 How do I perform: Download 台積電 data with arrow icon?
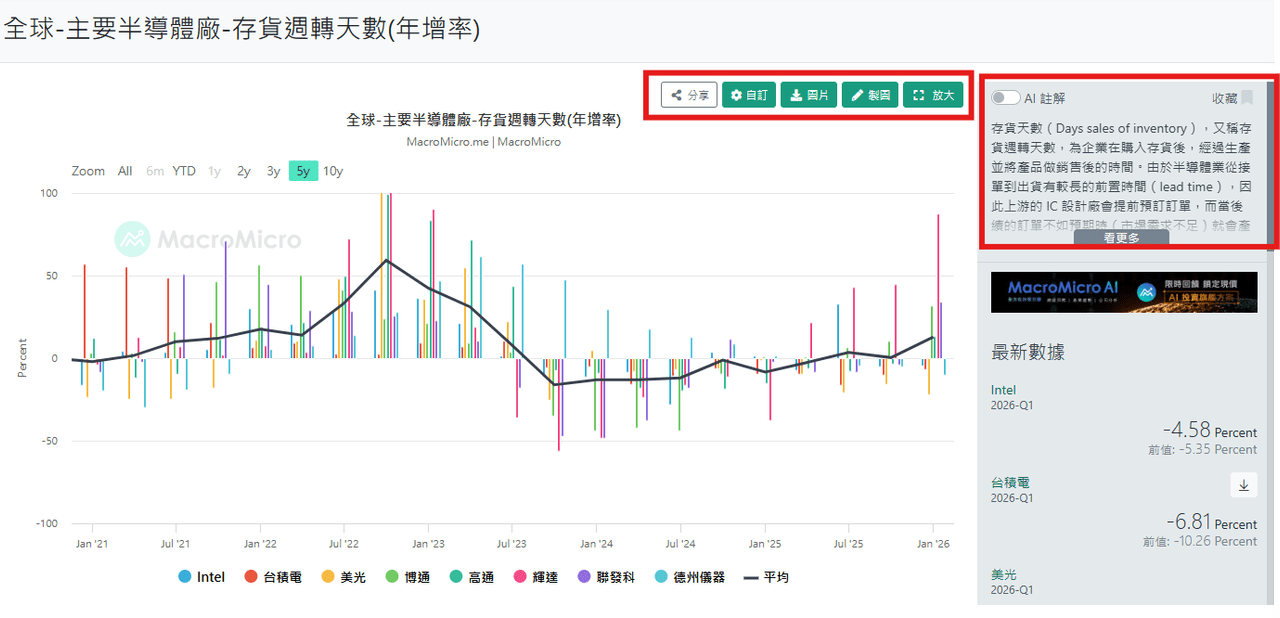1244,485
